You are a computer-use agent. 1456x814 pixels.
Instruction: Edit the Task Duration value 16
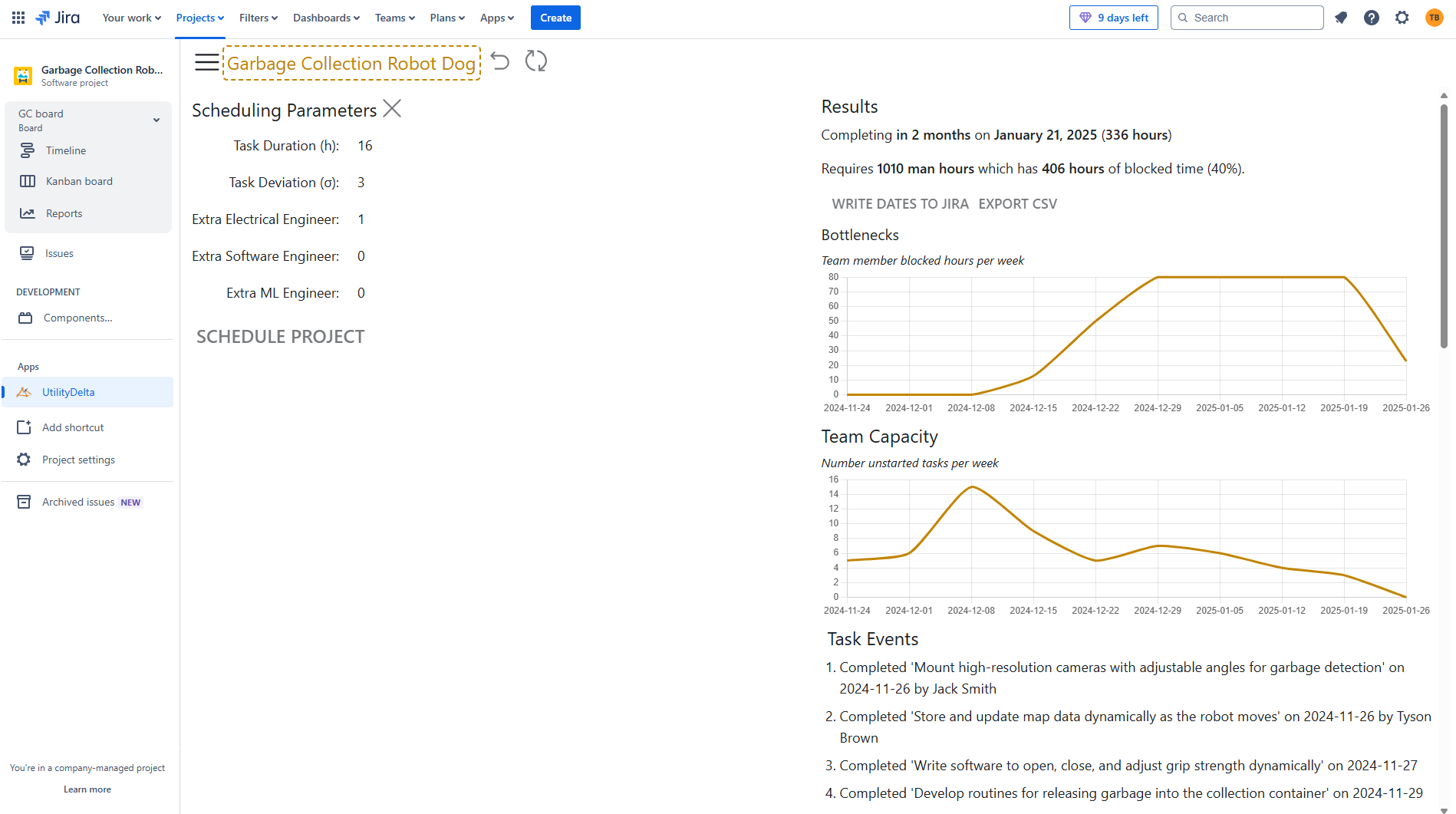coord(365,146)
